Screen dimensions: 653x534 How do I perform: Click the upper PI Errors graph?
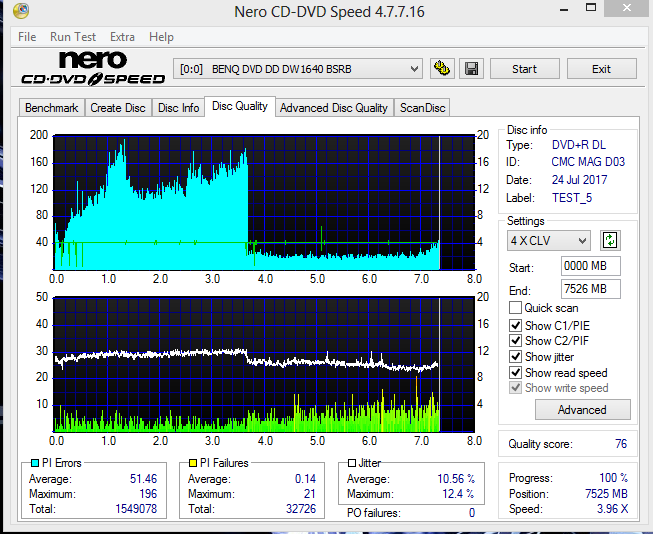click(264, 202)
